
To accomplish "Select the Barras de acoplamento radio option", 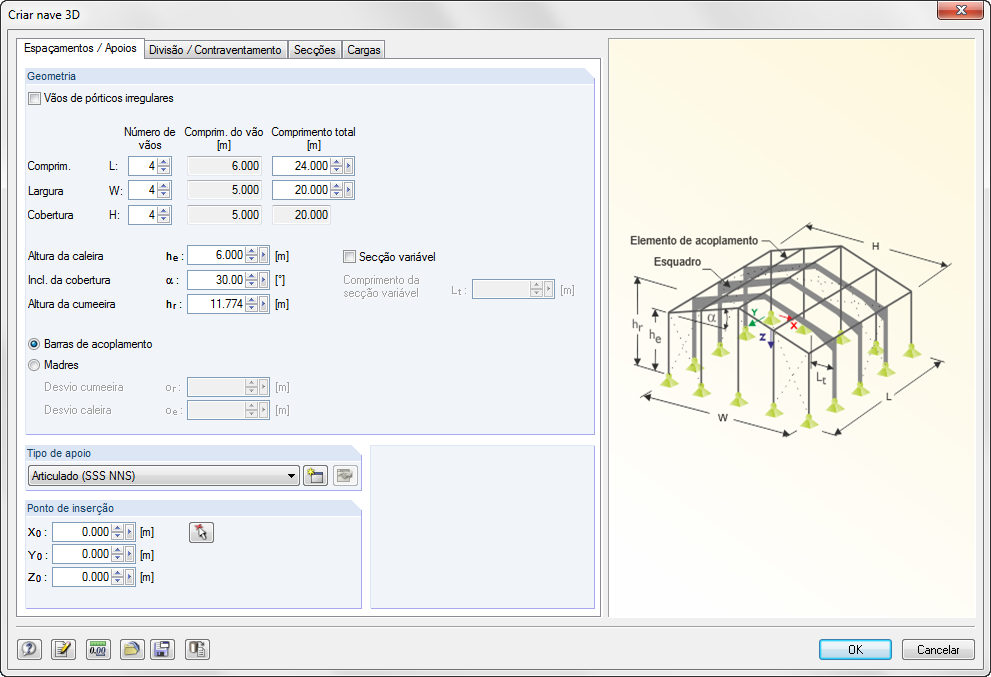I will pos(34,344).
